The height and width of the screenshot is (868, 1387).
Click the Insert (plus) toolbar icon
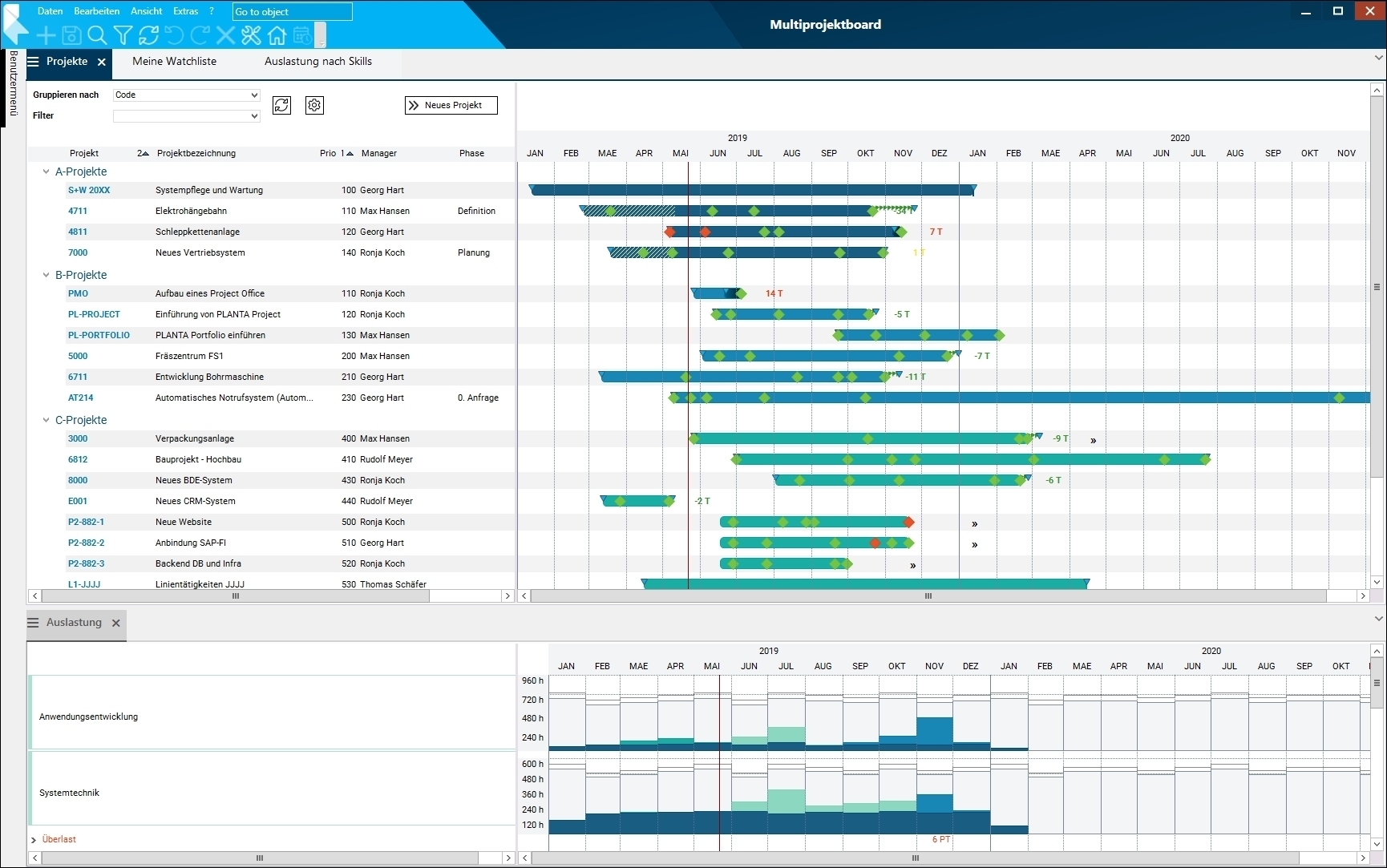coord(47,35)
